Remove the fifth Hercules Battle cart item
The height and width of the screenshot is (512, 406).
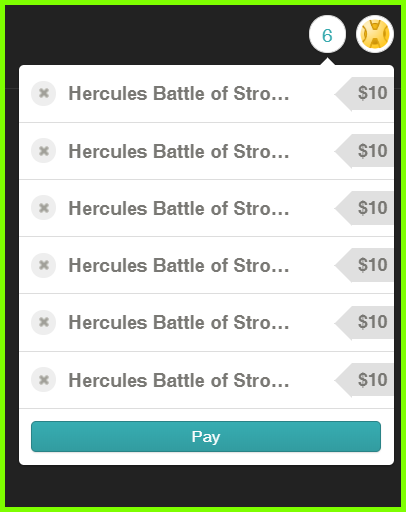[x=44, y=322]
